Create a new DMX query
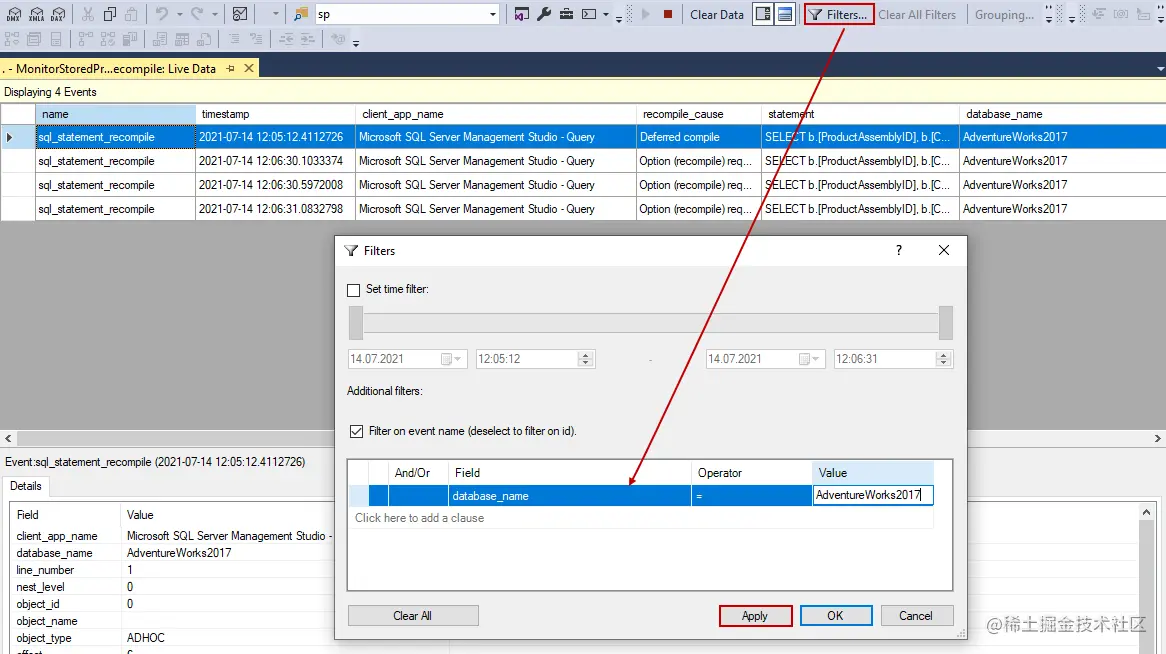The height and width of the screenshot is (654, 1166). click(x=15, y=14)
